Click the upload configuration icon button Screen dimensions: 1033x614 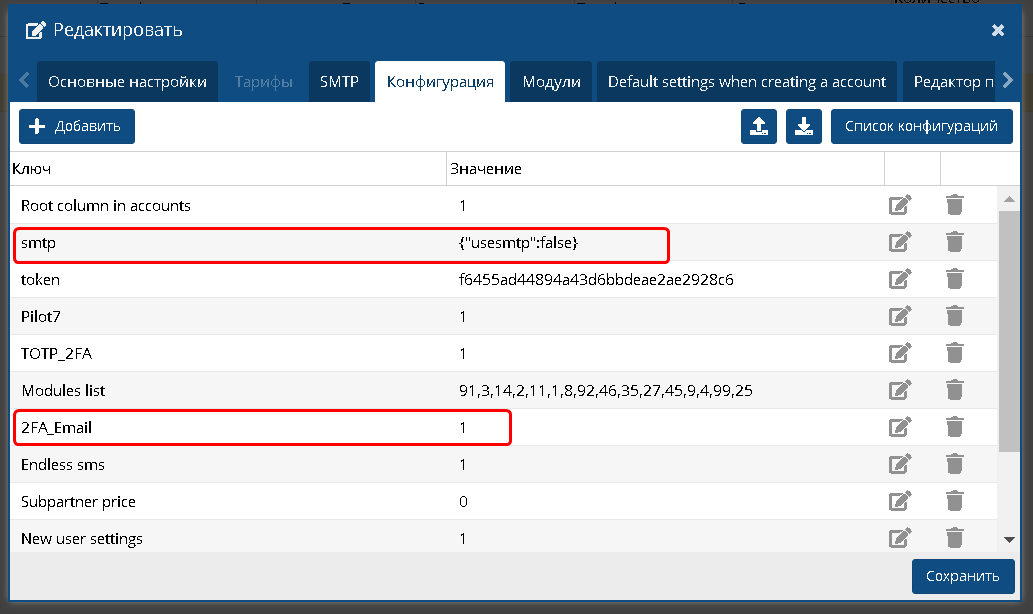(x=759, y=126)
